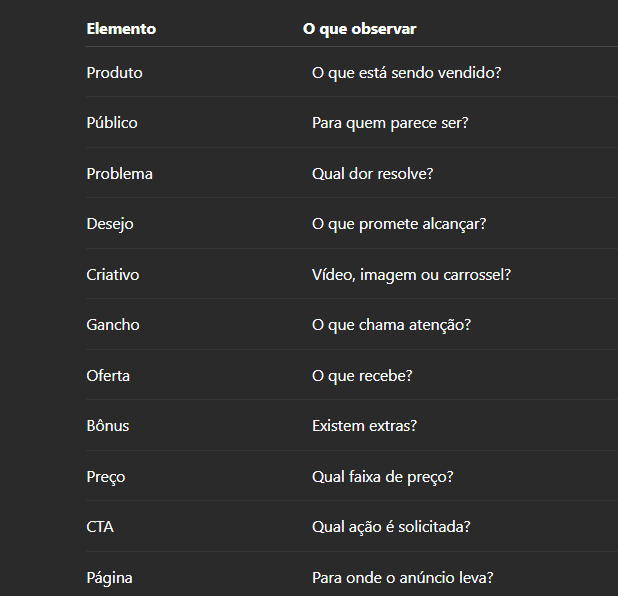618x596 pixels.
Task: Click the 'O que observar' column header
Action: pos(359,29)
